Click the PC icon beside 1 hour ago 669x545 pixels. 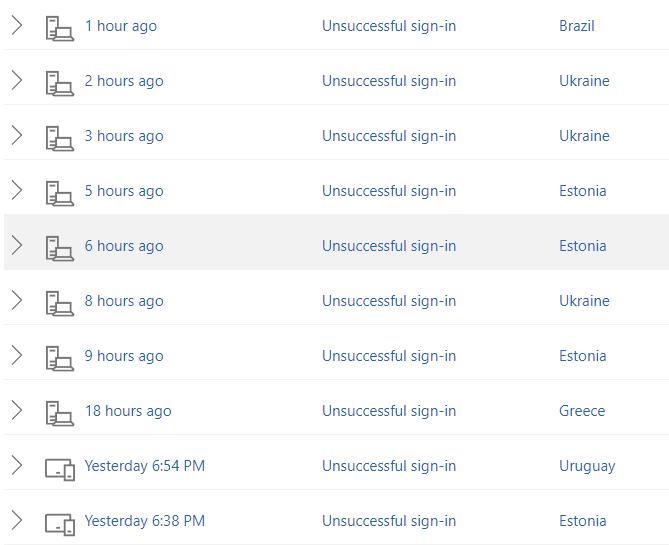[x=59, y=27]
